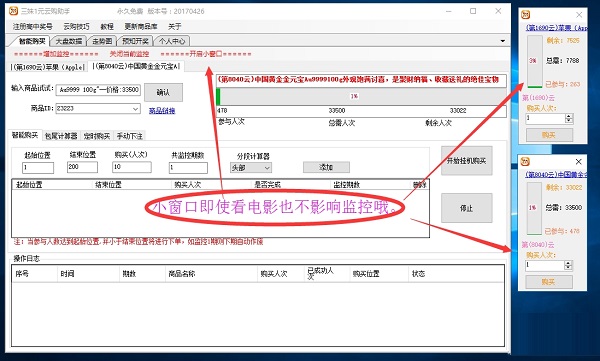This screenshot has height=361, width=600.
Task: Click the 商品名称 column header in the log
Action: pos(210,274)
